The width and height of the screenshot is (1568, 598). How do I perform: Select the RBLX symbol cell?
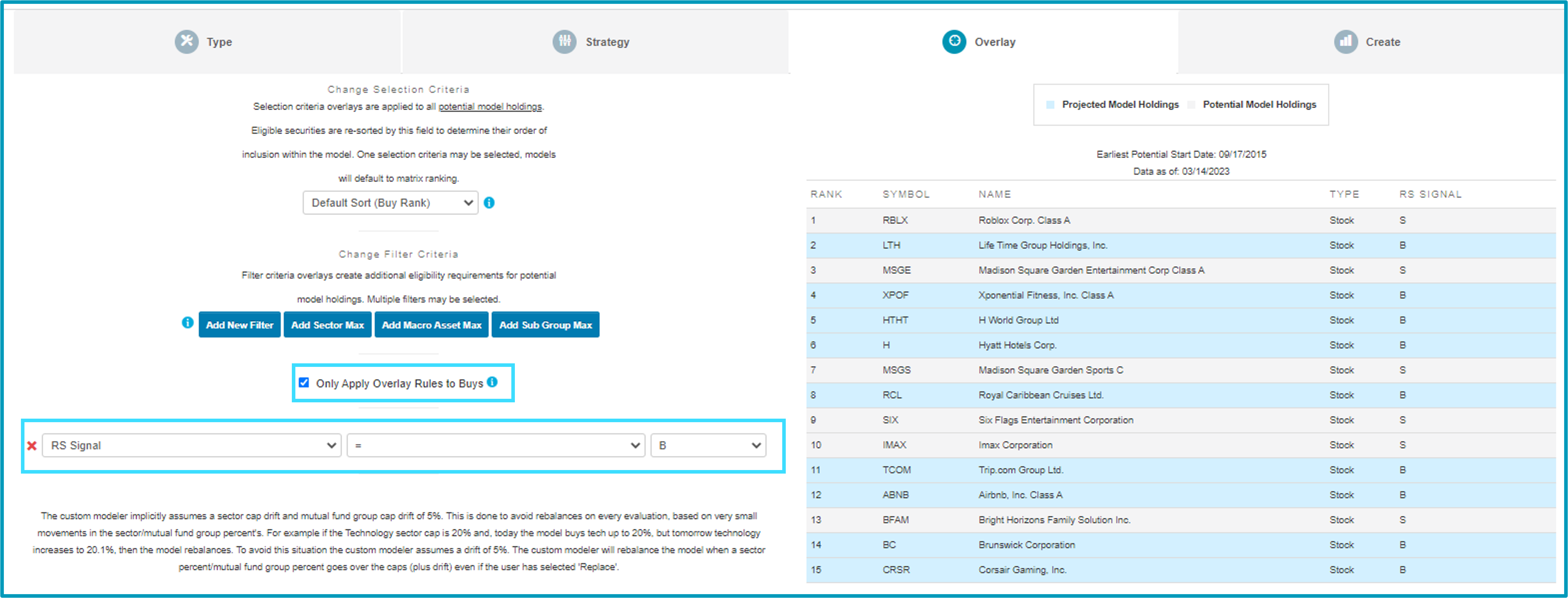(895, 220)
